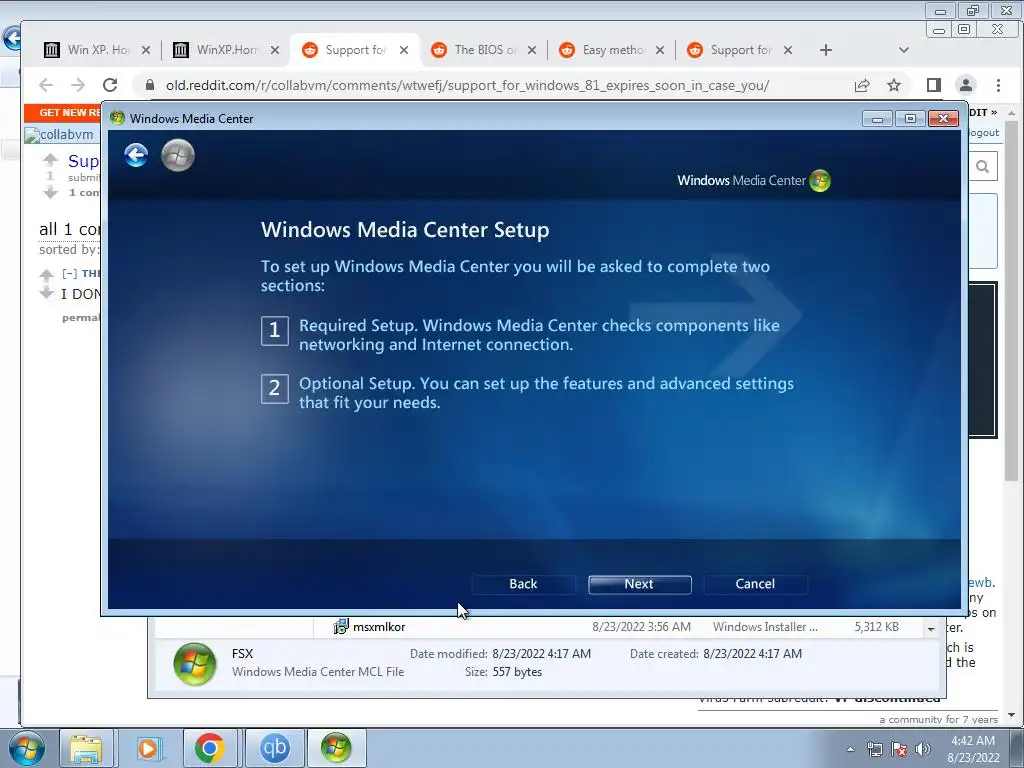Show hidden system tray icons
1024x768 pixels.
coord(850,749)
